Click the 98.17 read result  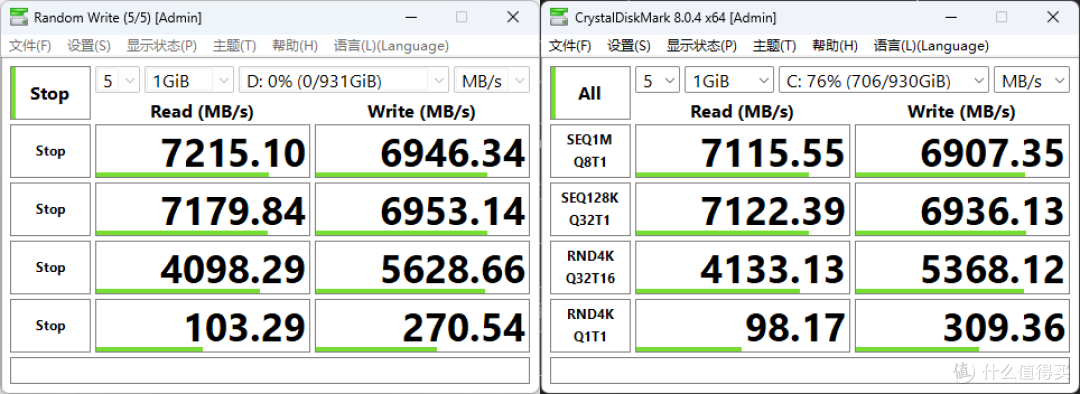[742, 325]
